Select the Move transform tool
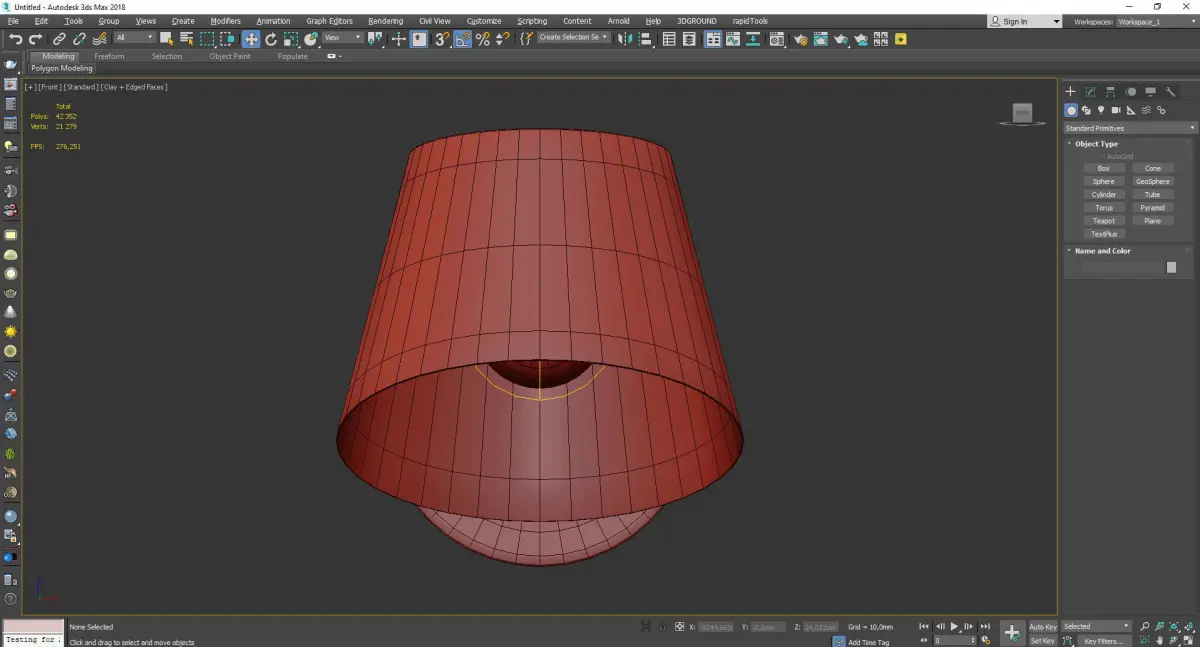Viewport: 1200px width, 647px height. tap(250, 39)
